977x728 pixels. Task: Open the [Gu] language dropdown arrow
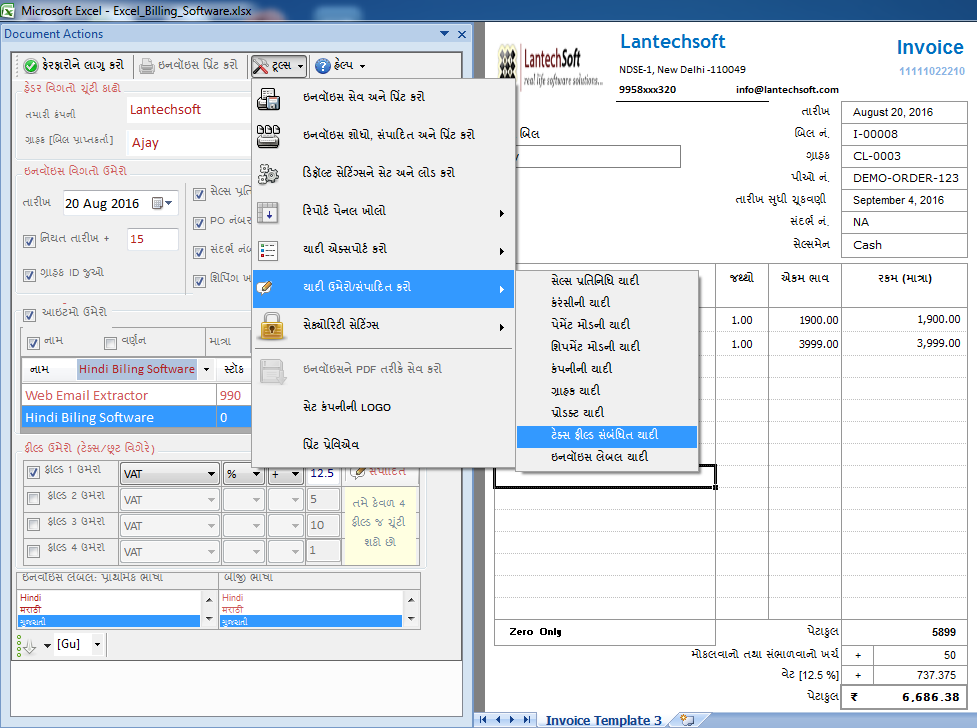[x=97, y=644]
